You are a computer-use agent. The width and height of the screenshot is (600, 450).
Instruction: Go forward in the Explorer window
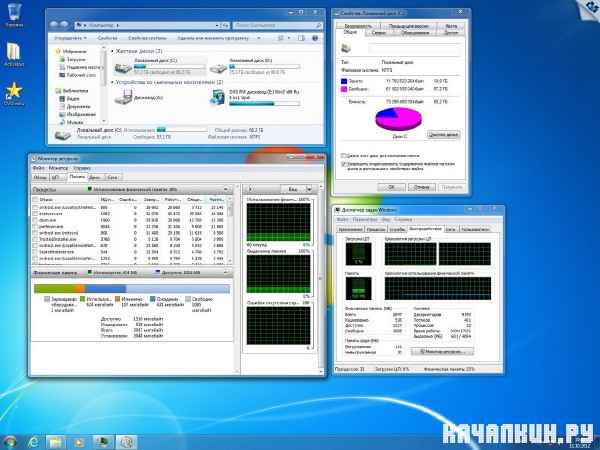[x=64, y=25]
